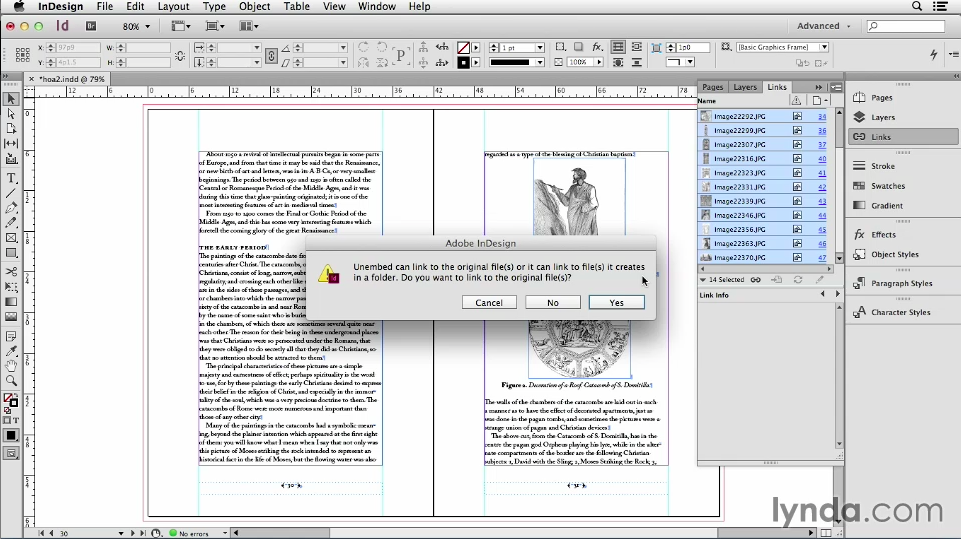Select the Line tool
The width and height of the screenshot is (961, 539).
(x=11, y=193)
